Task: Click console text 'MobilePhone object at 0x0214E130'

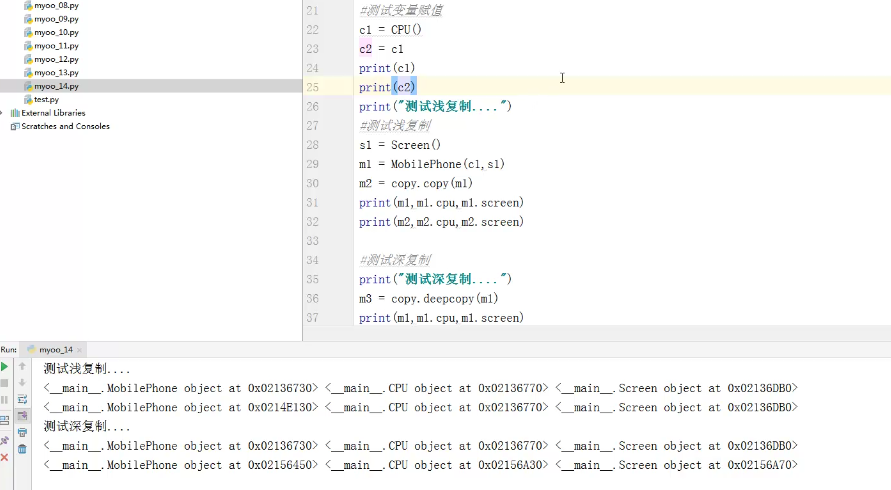Action: [210, 408]
